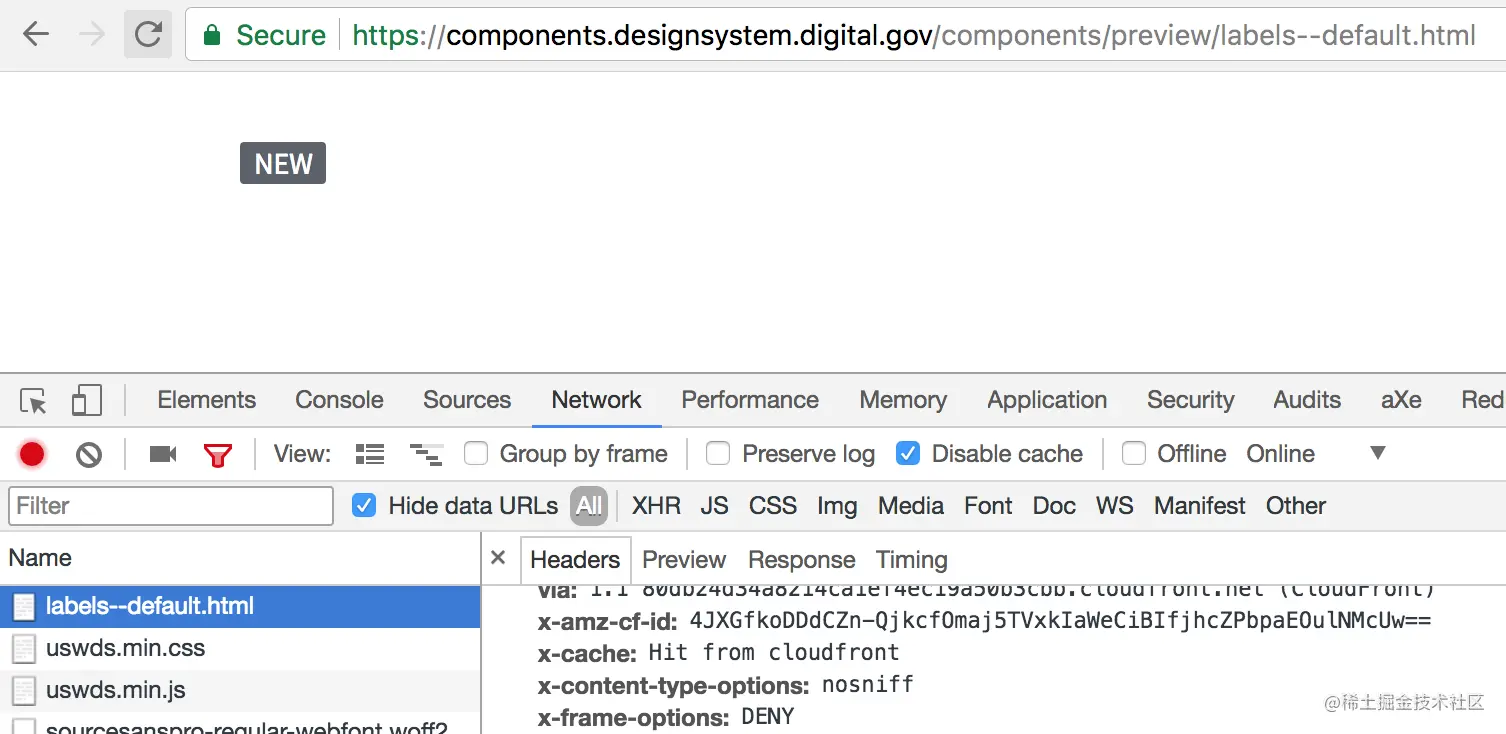Click the browser forward arrow
Screen dimensions: 1506x734
[x=92, y=35]
